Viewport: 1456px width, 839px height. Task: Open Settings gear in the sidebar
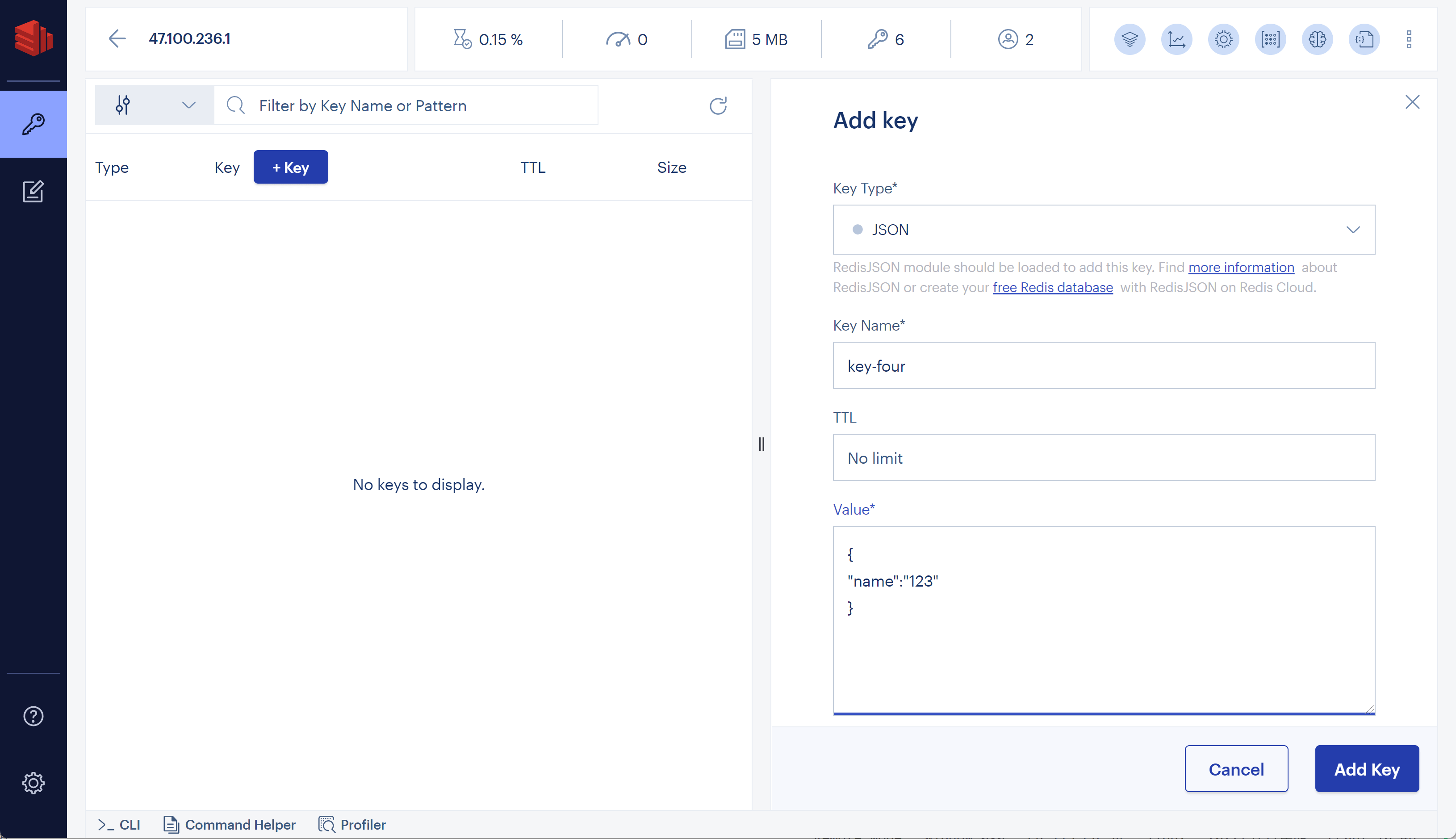[x=33, y=783]
